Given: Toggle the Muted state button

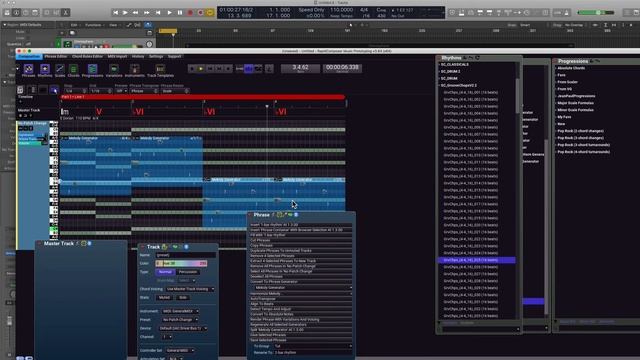Looking at the screenshot, I should click(164, 298).
